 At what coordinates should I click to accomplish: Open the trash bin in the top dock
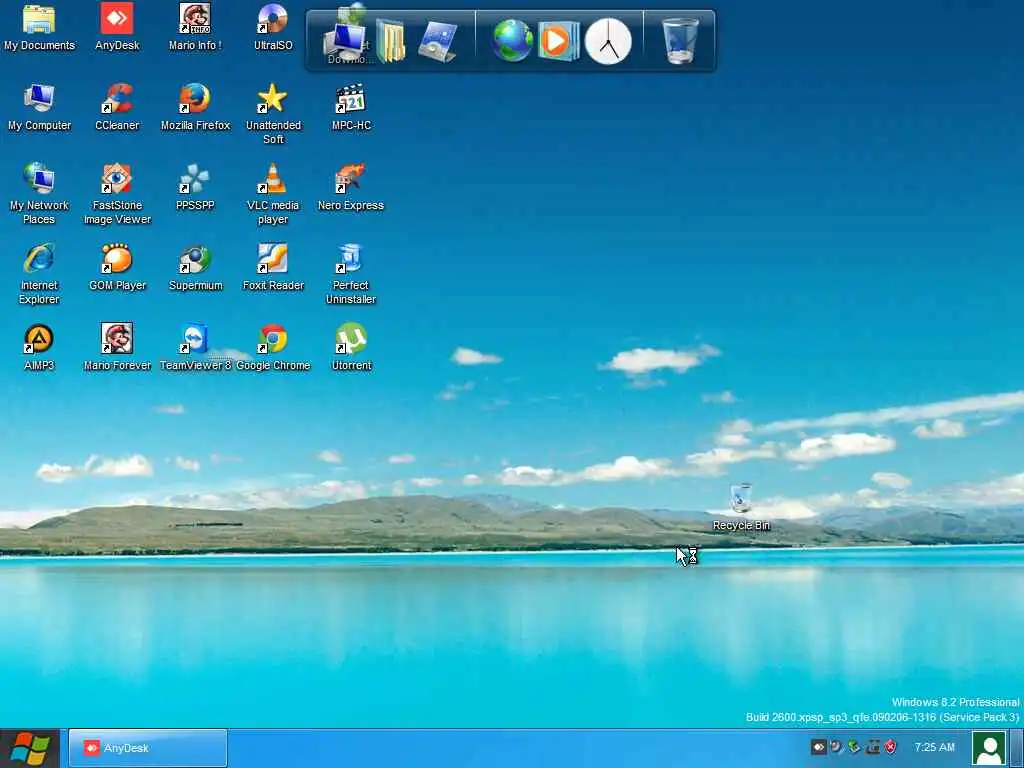pos(680,40)
